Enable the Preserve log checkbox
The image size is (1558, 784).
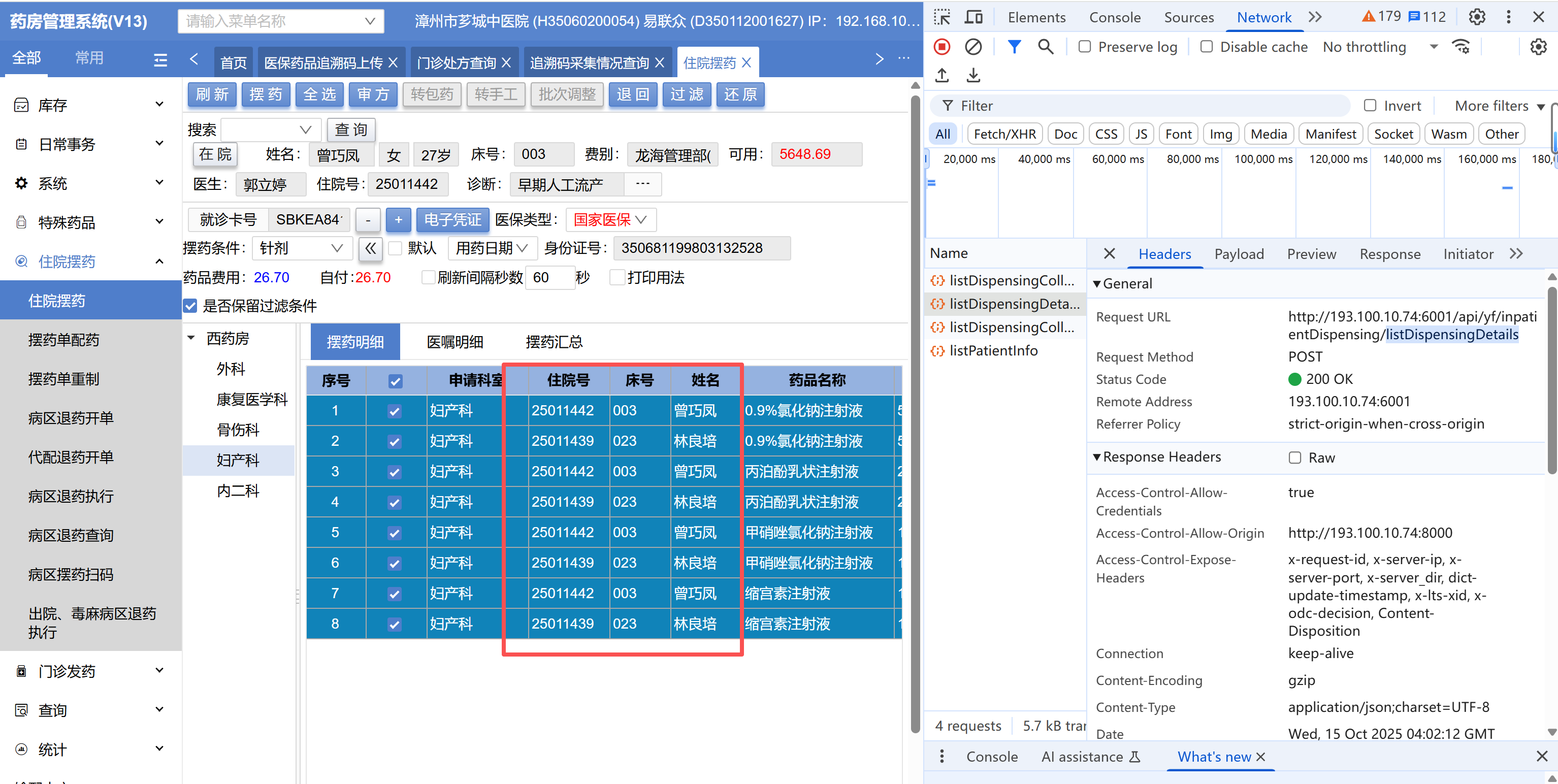[1085, 47]
